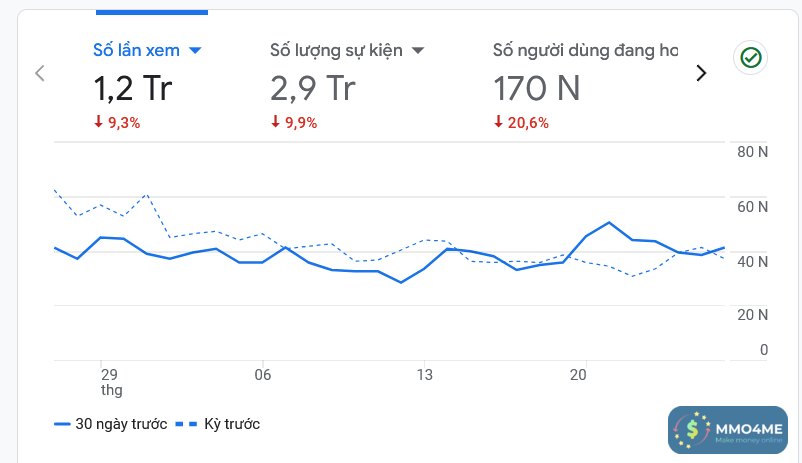802x463 pixels.
Task: Click the 1,2 Tr views value
Action: pyautogui.click(x=133, y=89)
